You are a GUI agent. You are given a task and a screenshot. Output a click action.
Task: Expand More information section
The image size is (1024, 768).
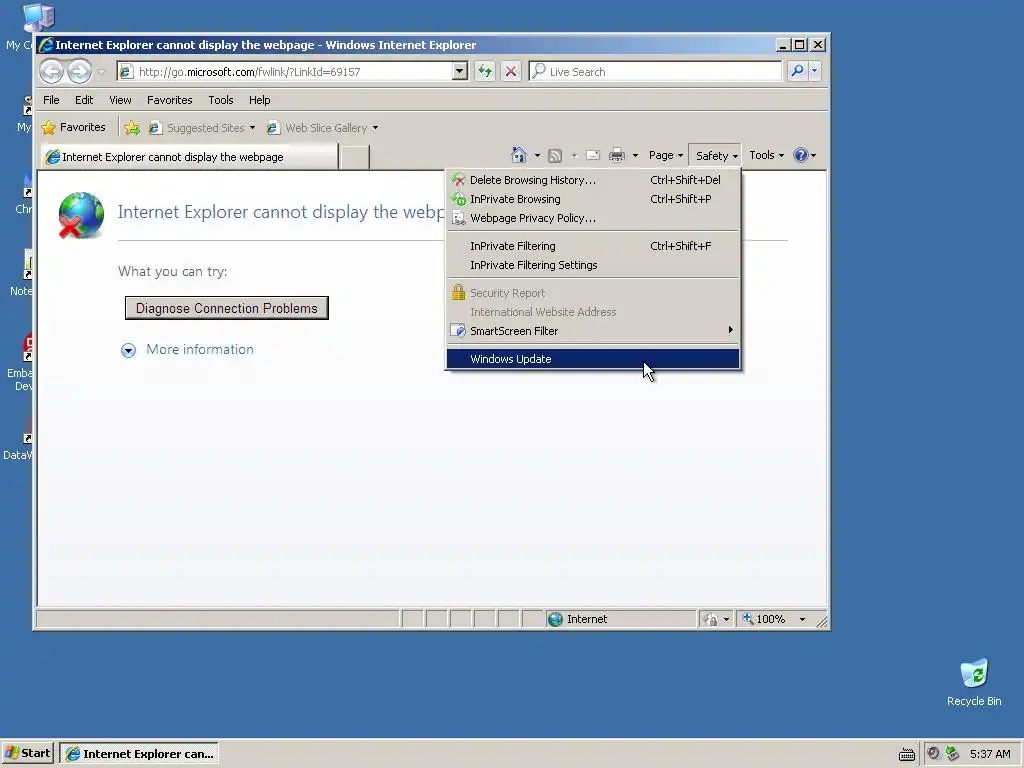coord(187,350)
